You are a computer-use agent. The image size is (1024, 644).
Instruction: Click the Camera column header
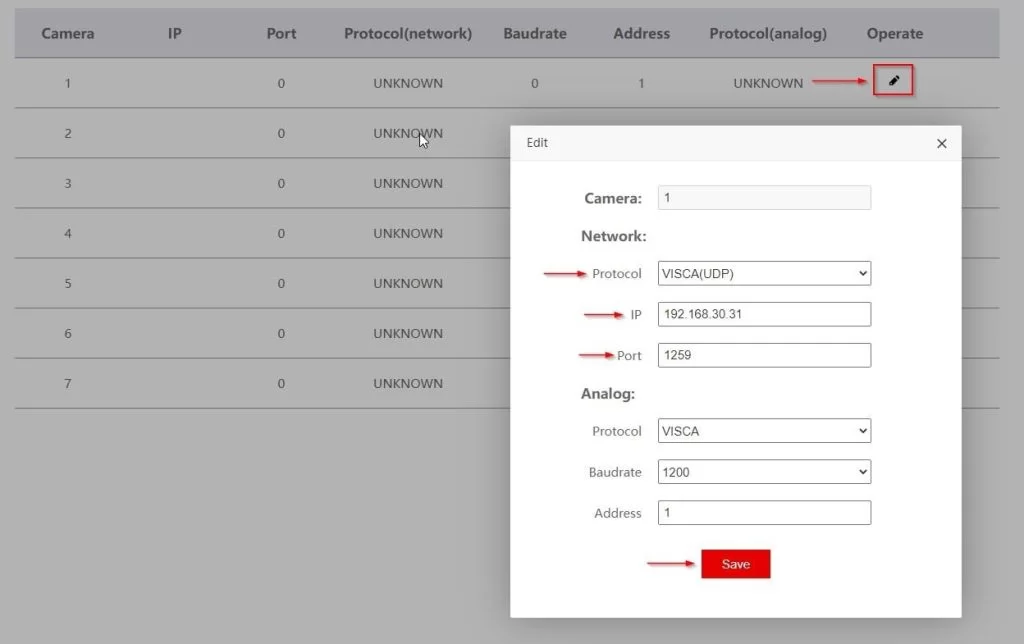(68, 33)
